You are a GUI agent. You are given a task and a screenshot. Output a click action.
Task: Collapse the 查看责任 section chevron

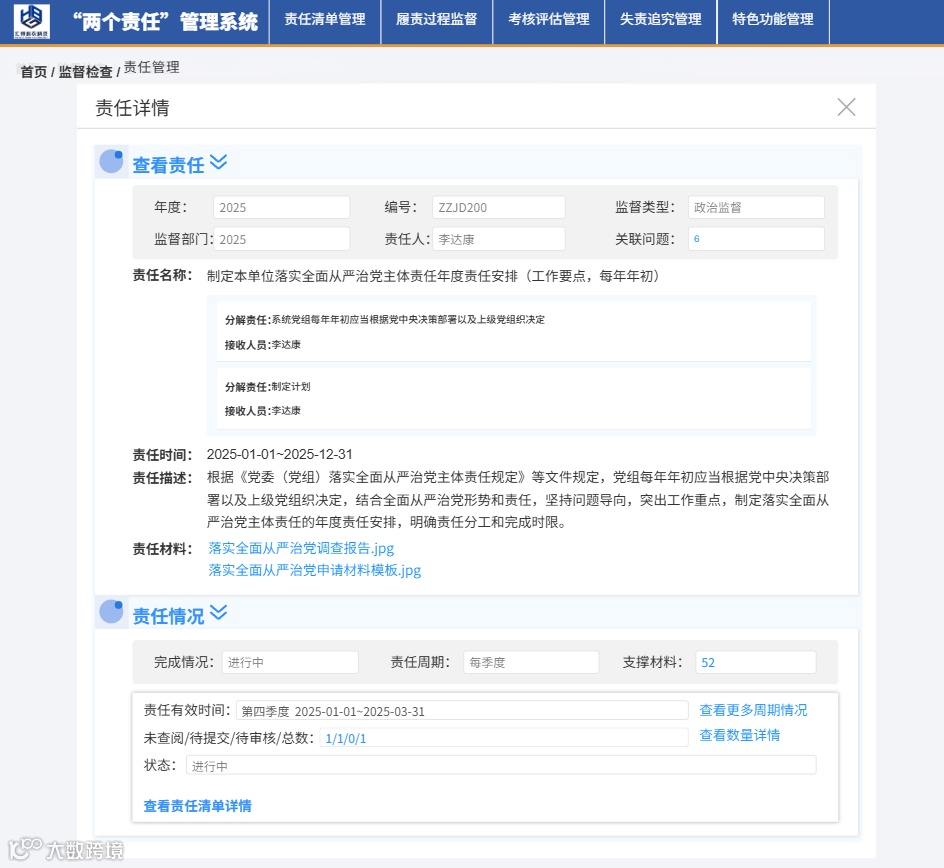[219, 162]
